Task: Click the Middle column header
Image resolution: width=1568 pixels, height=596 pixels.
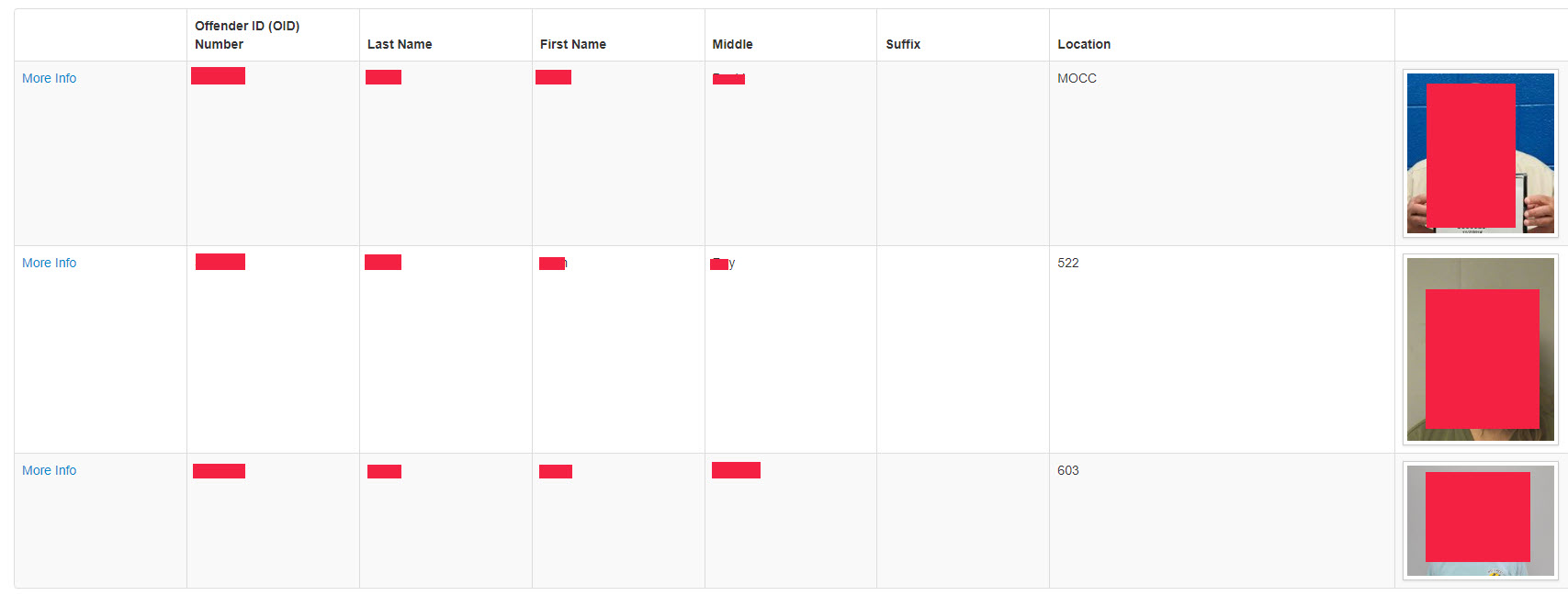Action: (x=732, y=44)
